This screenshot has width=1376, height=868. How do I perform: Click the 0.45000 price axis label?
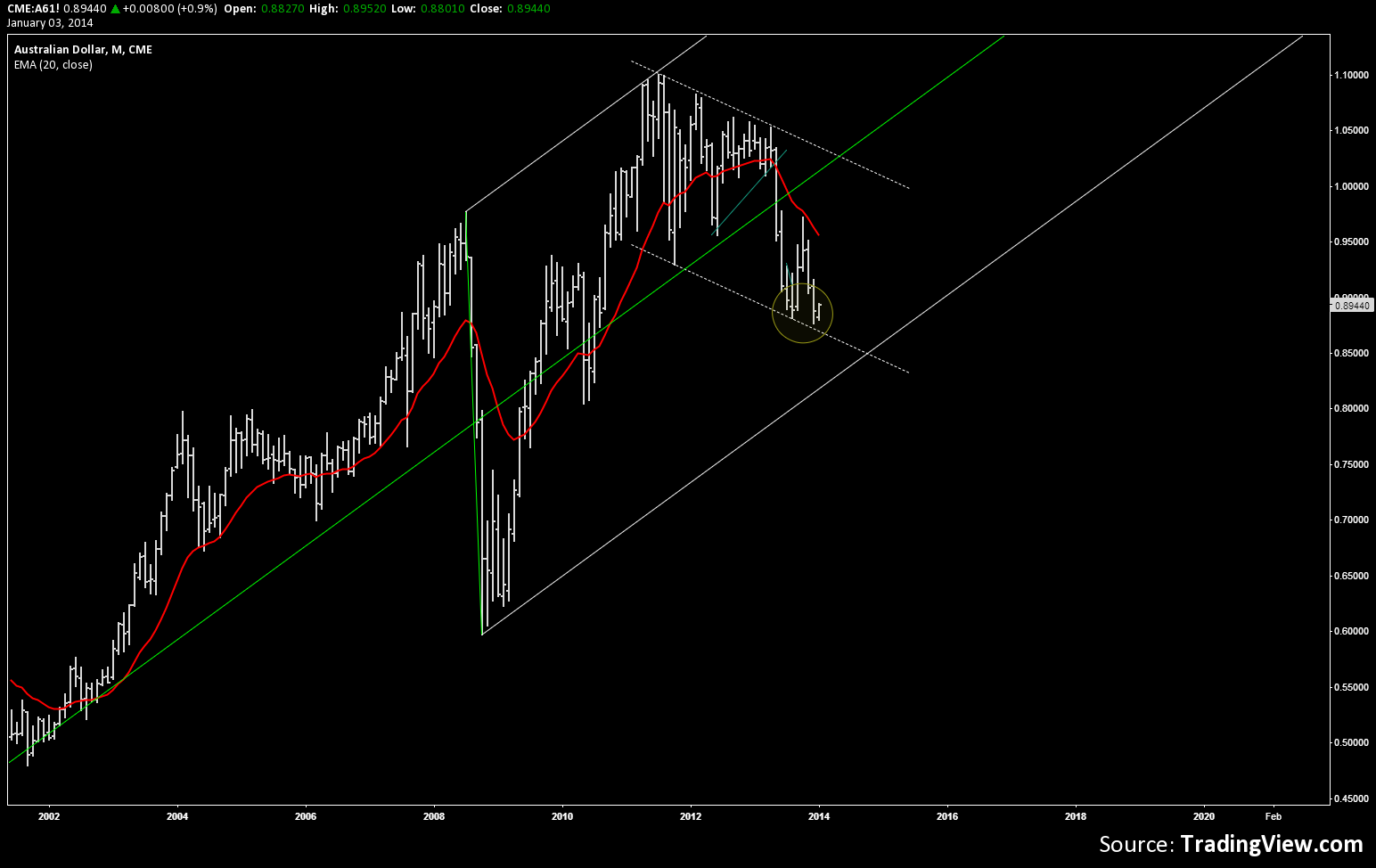(1351, 798)
